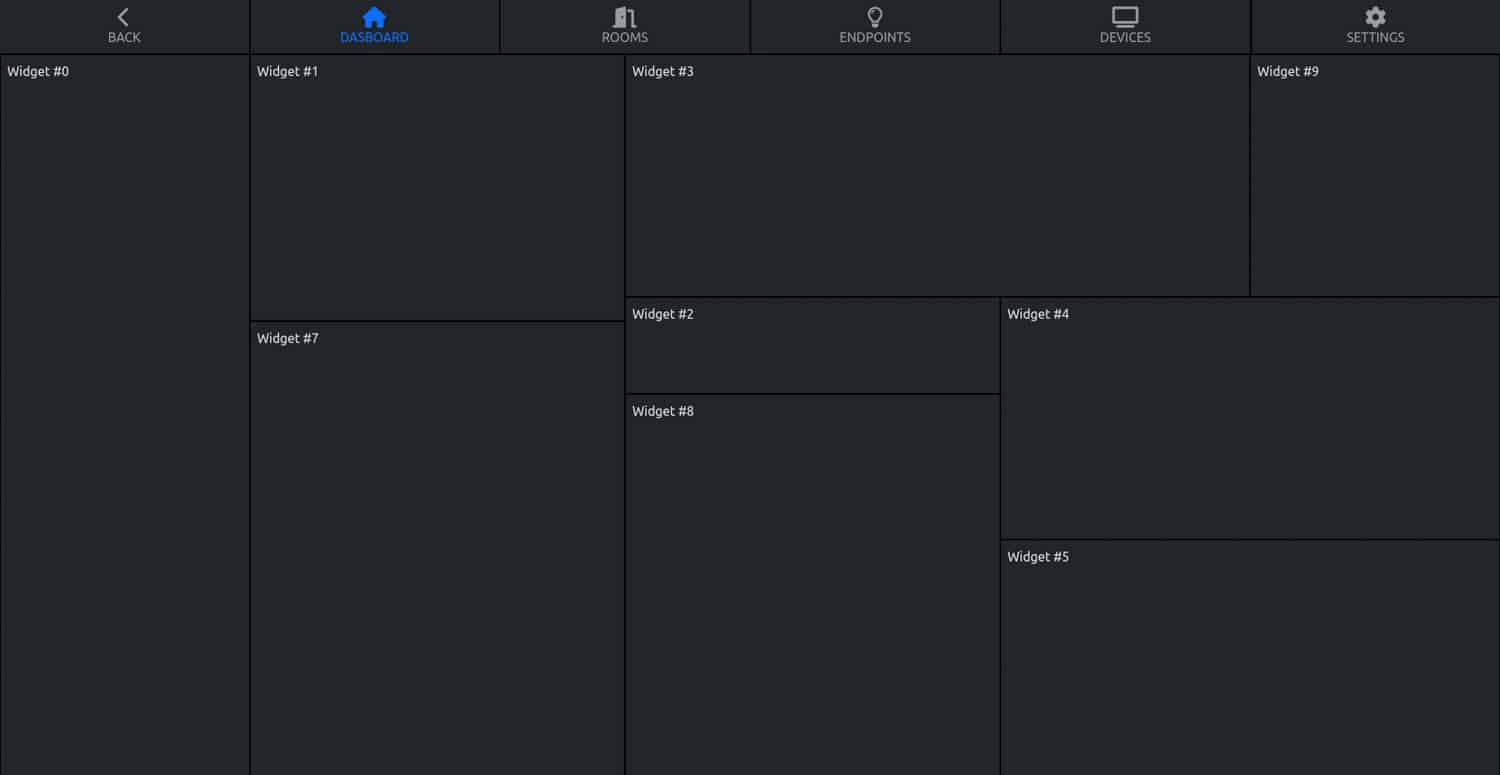
Task: Click the back arrow chevron icon
Action: tap(123, 17)
